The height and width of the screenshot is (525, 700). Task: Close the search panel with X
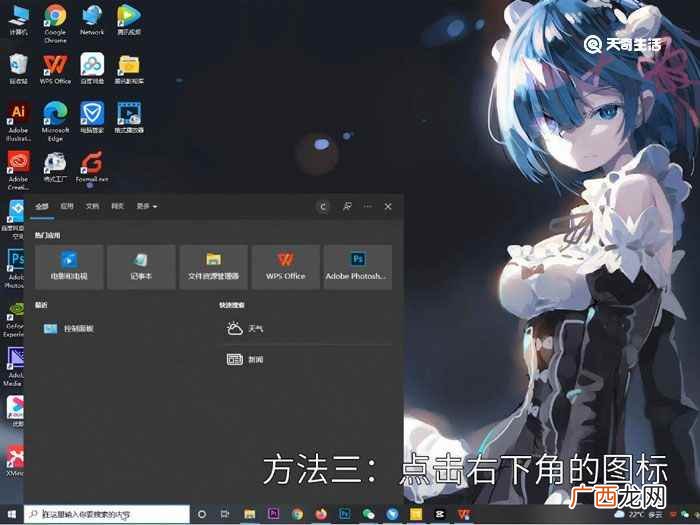coord(388,206)
